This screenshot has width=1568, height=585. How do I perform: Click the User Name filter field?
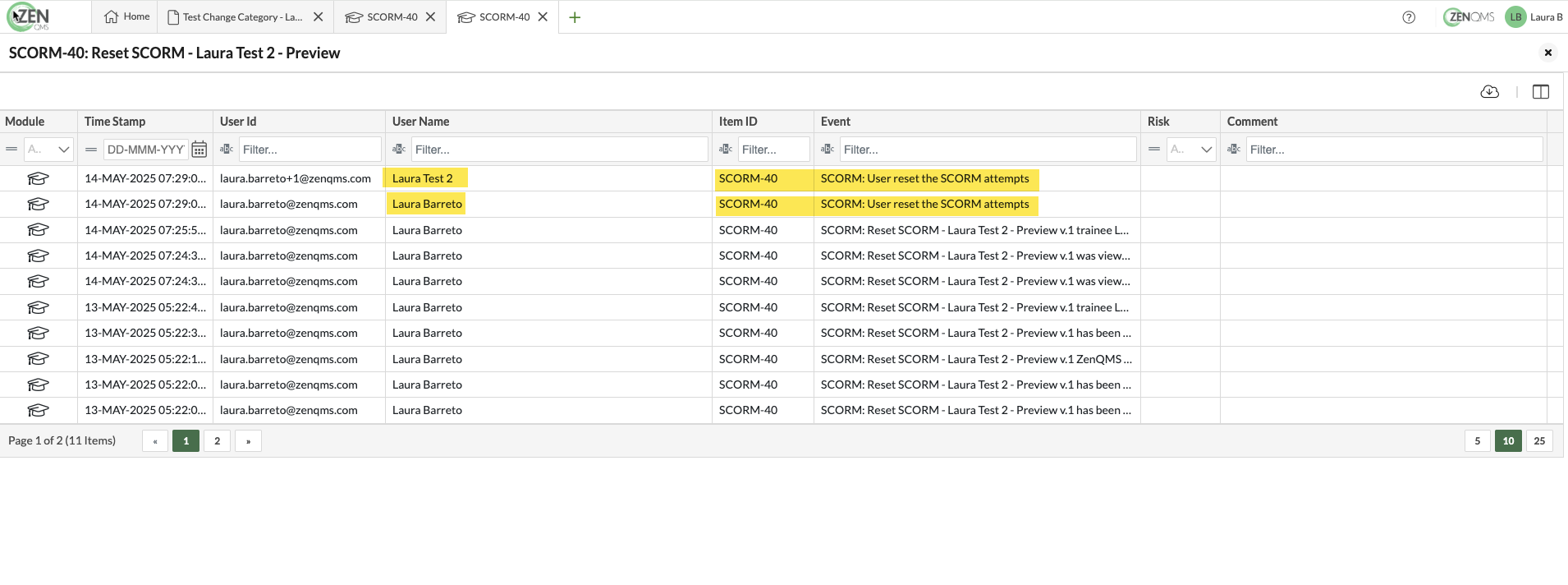tap(560, 150)
